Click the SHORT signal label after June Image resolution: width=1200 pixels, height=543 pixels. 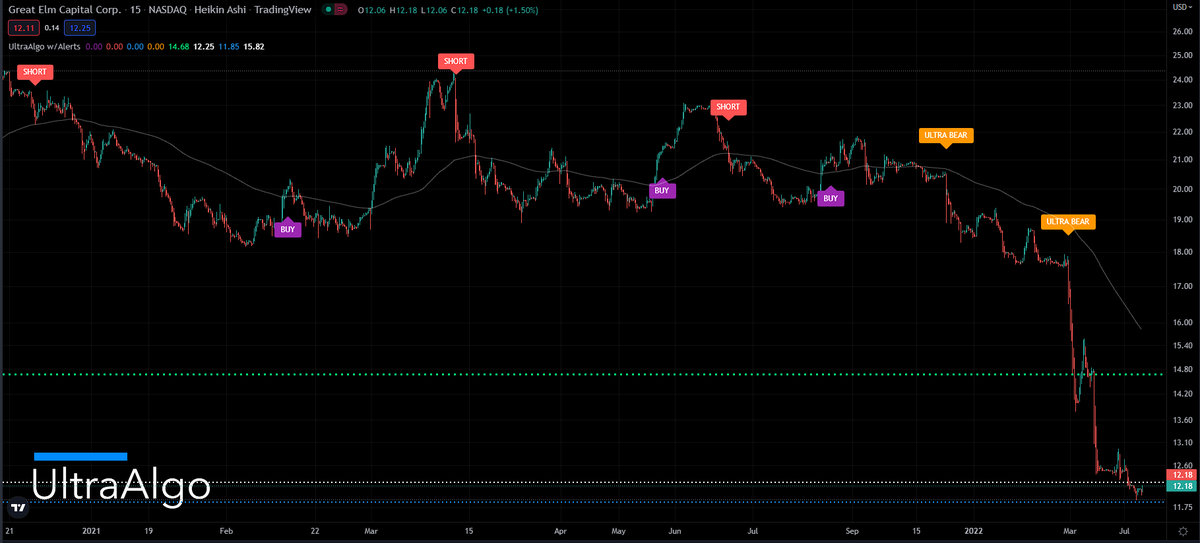728,107
